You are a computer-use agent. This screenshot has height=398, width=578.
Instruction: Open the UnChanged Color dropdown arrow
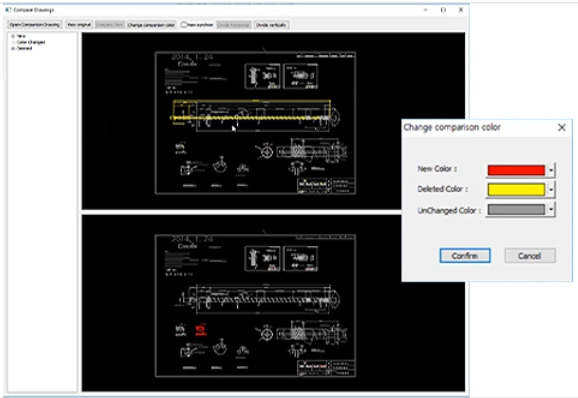(x=551, y=209)
